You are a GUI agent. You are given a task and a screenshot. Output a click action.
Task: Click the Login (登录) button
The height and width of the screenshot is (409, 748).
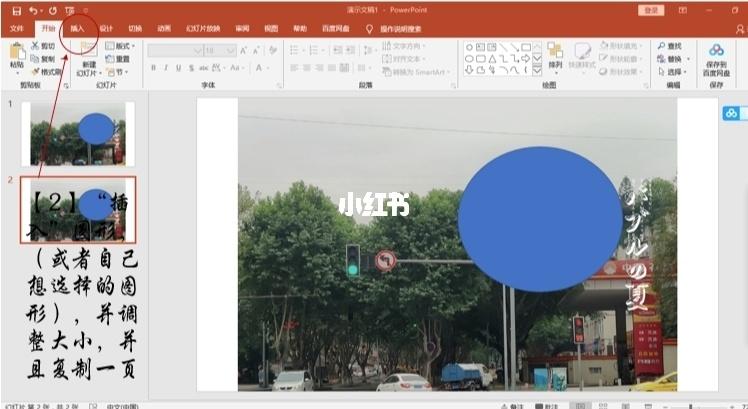[x=651, y=9]
